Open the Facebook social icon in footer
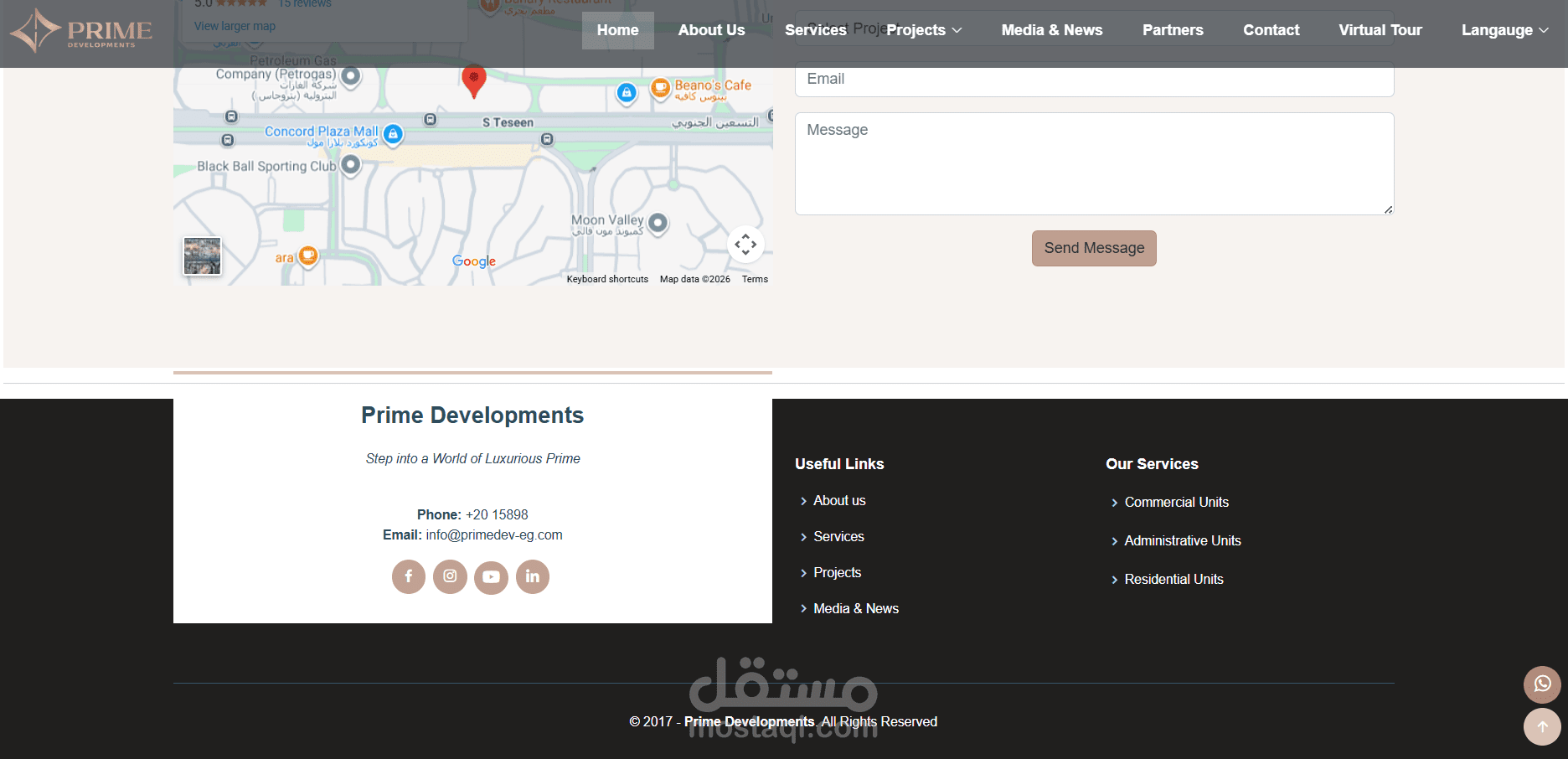 coord(409,576)
